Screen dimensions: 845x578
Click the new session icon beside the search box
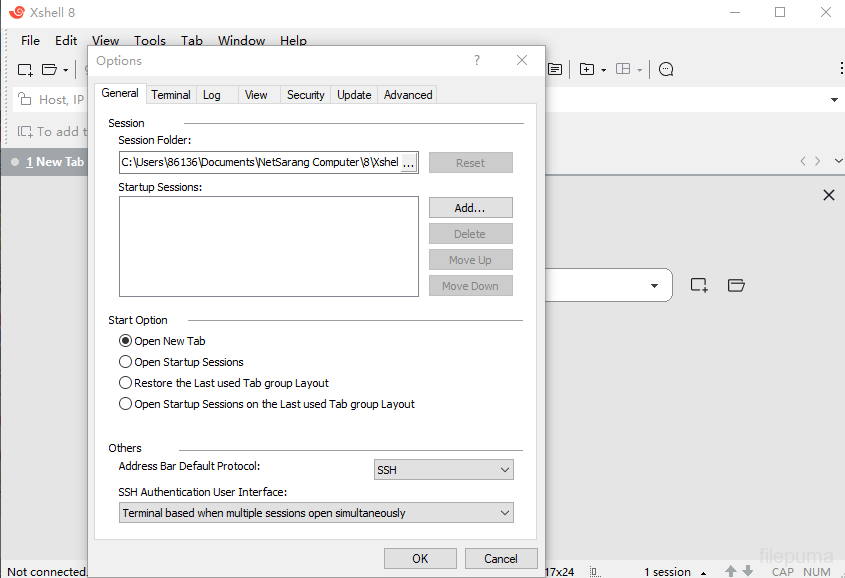(699, 285)
